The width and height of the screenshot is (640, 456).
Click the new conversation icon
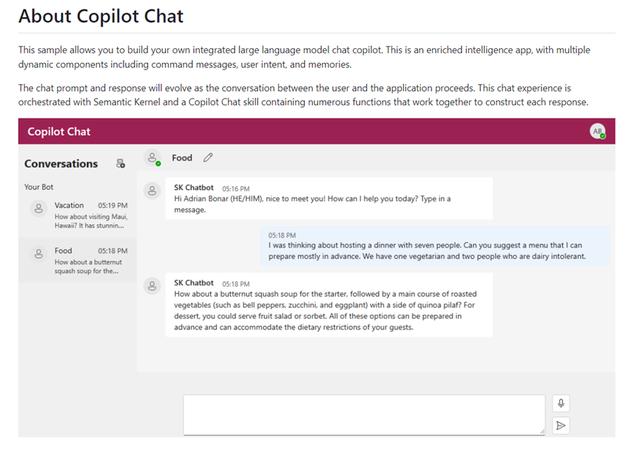click(x=121, y=163)
